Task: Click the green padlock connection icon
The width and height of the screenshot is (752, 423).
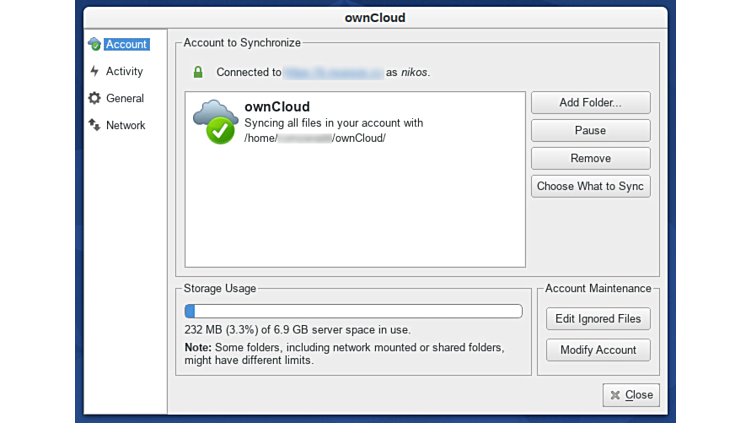Action: pyautogui.click(x=198, y=72)
